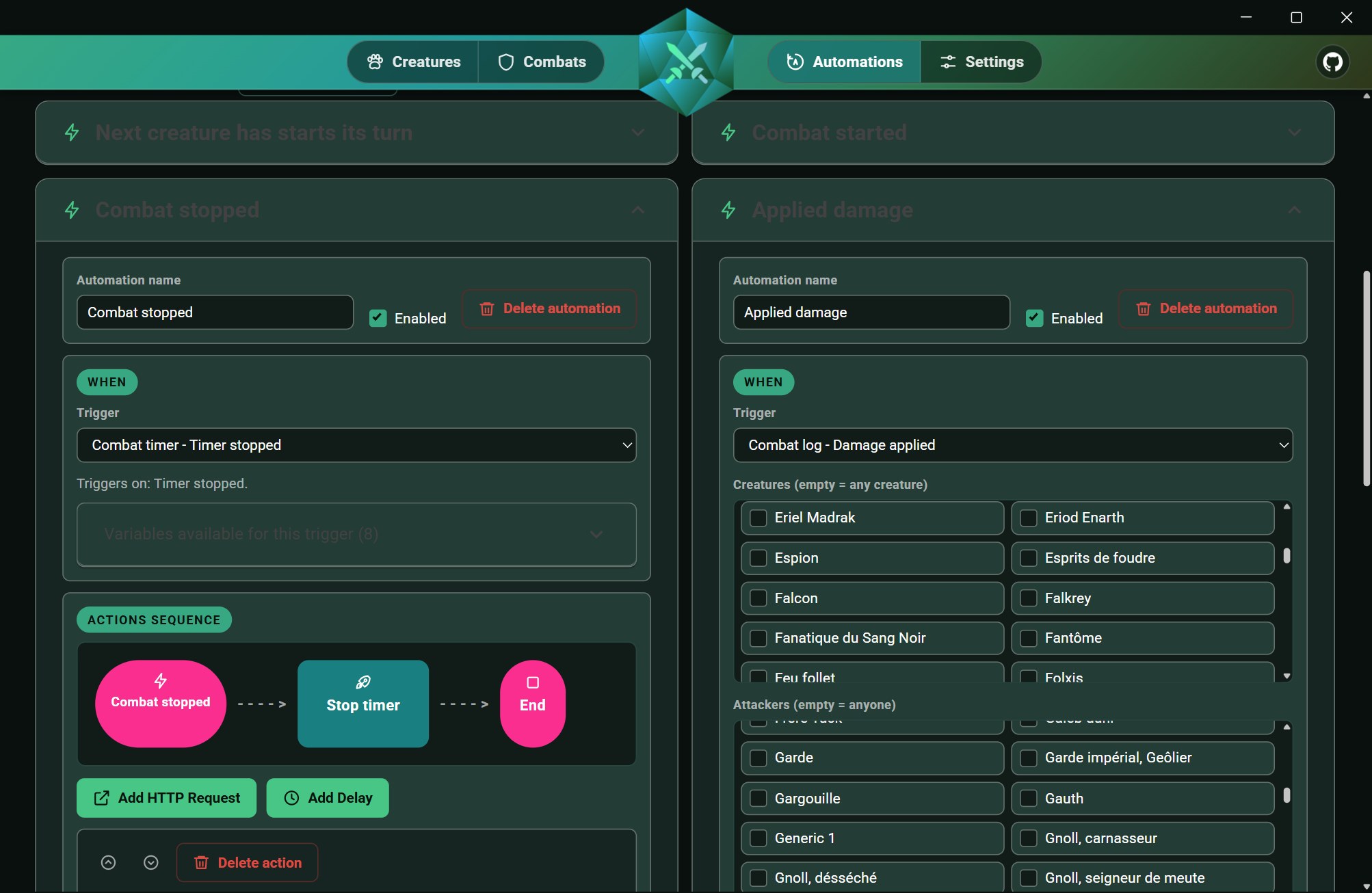Expand variables available for this trigger
Image resolution: width=1372 pixels, height=893 pixels.
pos(356,534)
